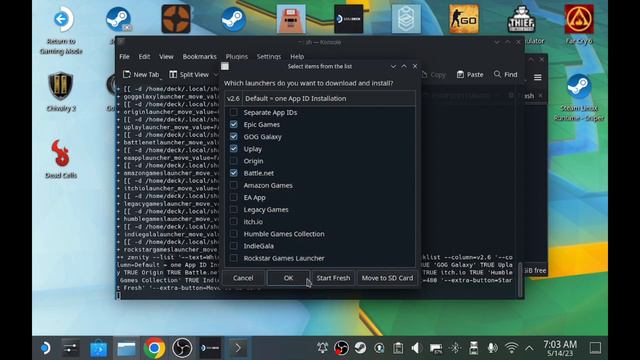Check the Rockstar Games Launcher option
Viewport: 640px width, 360px height.
(x=233, y=258)
